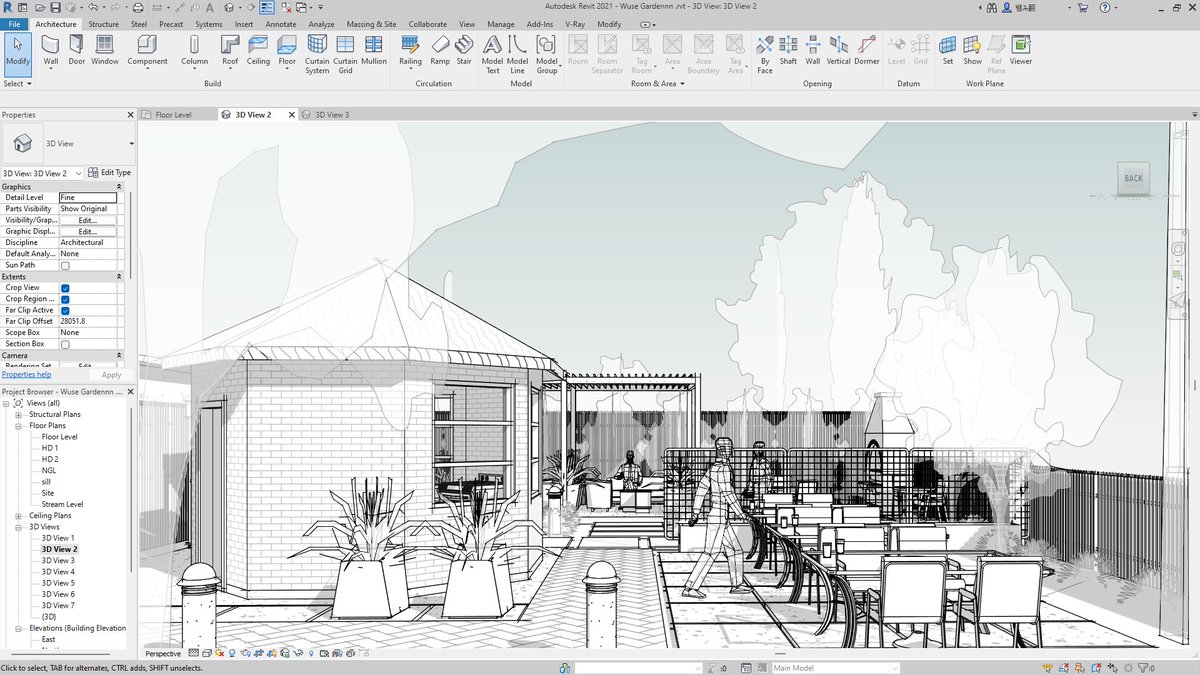The width and height of the screenshot is (1200, 675).
Task: Click the BACK face of ViewCube
Action: 1133,178
